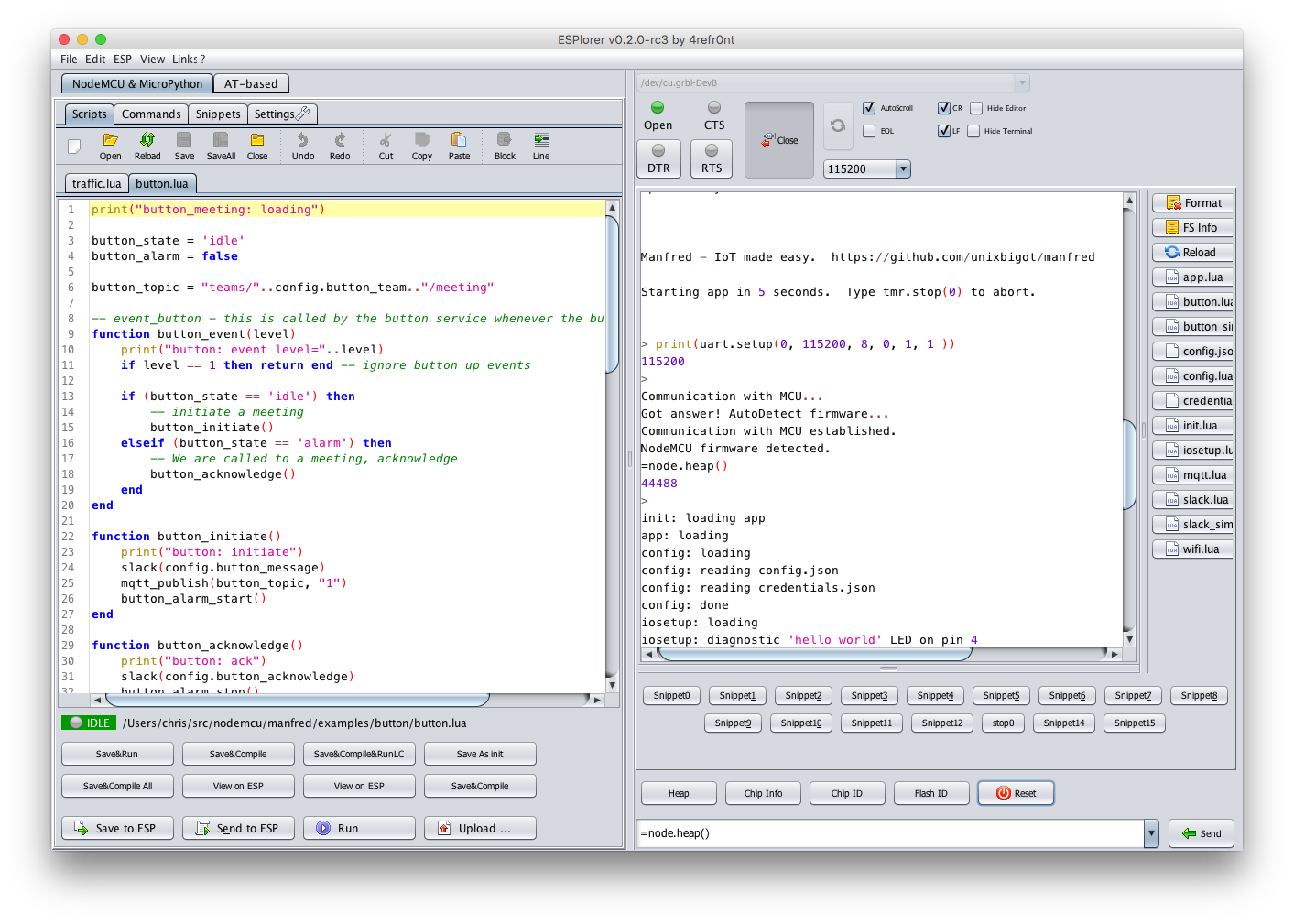Switch to the Snippets tab
This screenshot has width=1294, height=924.
click(x=218, y=114)
